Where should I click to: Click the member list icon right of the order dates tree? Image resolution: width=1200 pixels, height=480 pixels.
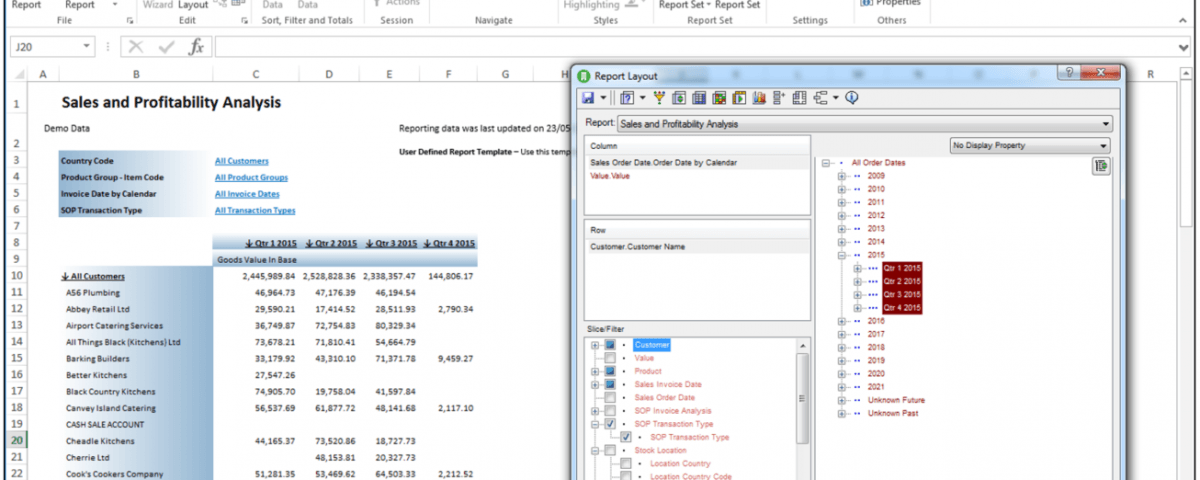click(x=1101, y=167)
